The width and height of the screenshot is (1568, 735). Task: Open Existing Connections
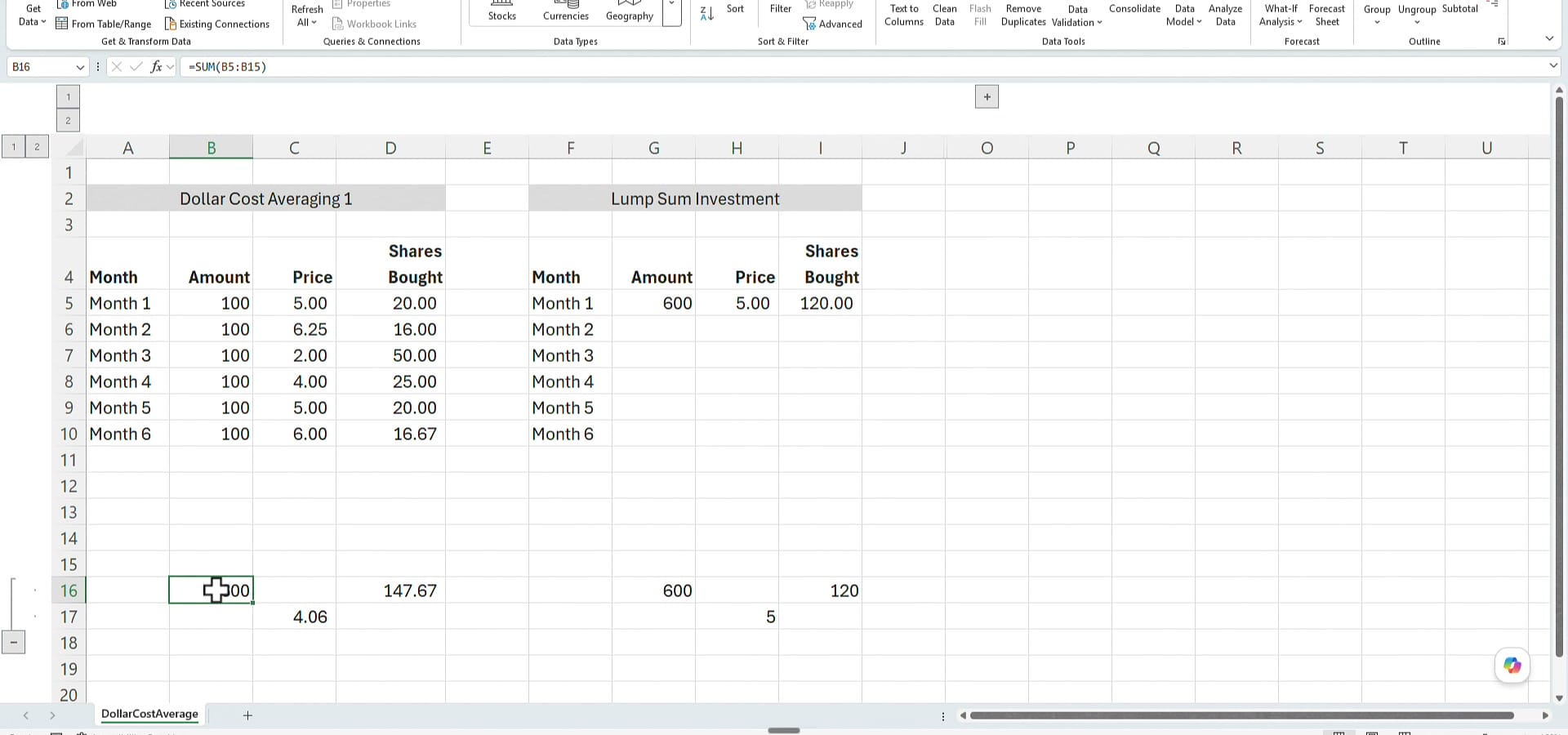(x=217, y=24)
